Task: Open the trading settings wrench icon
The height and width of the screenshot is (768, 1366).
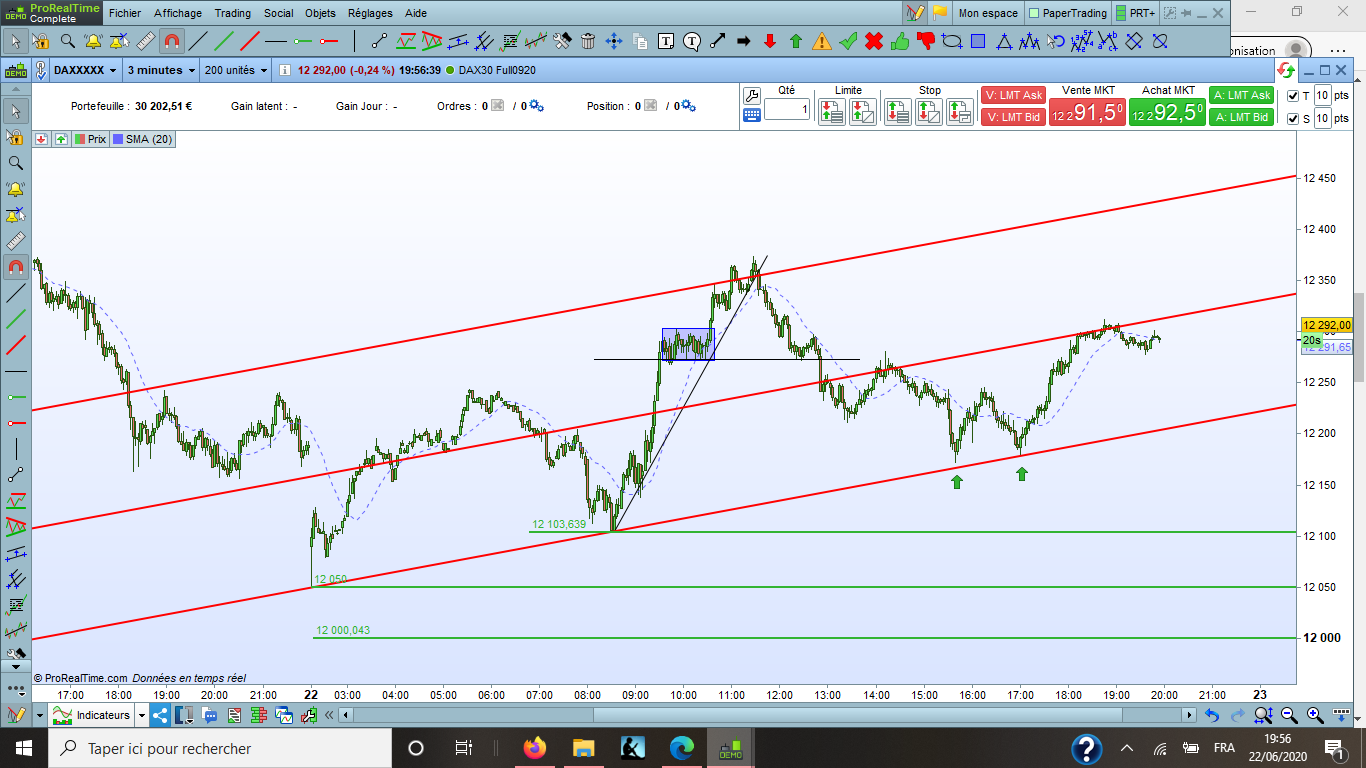Action: (753, 96)
